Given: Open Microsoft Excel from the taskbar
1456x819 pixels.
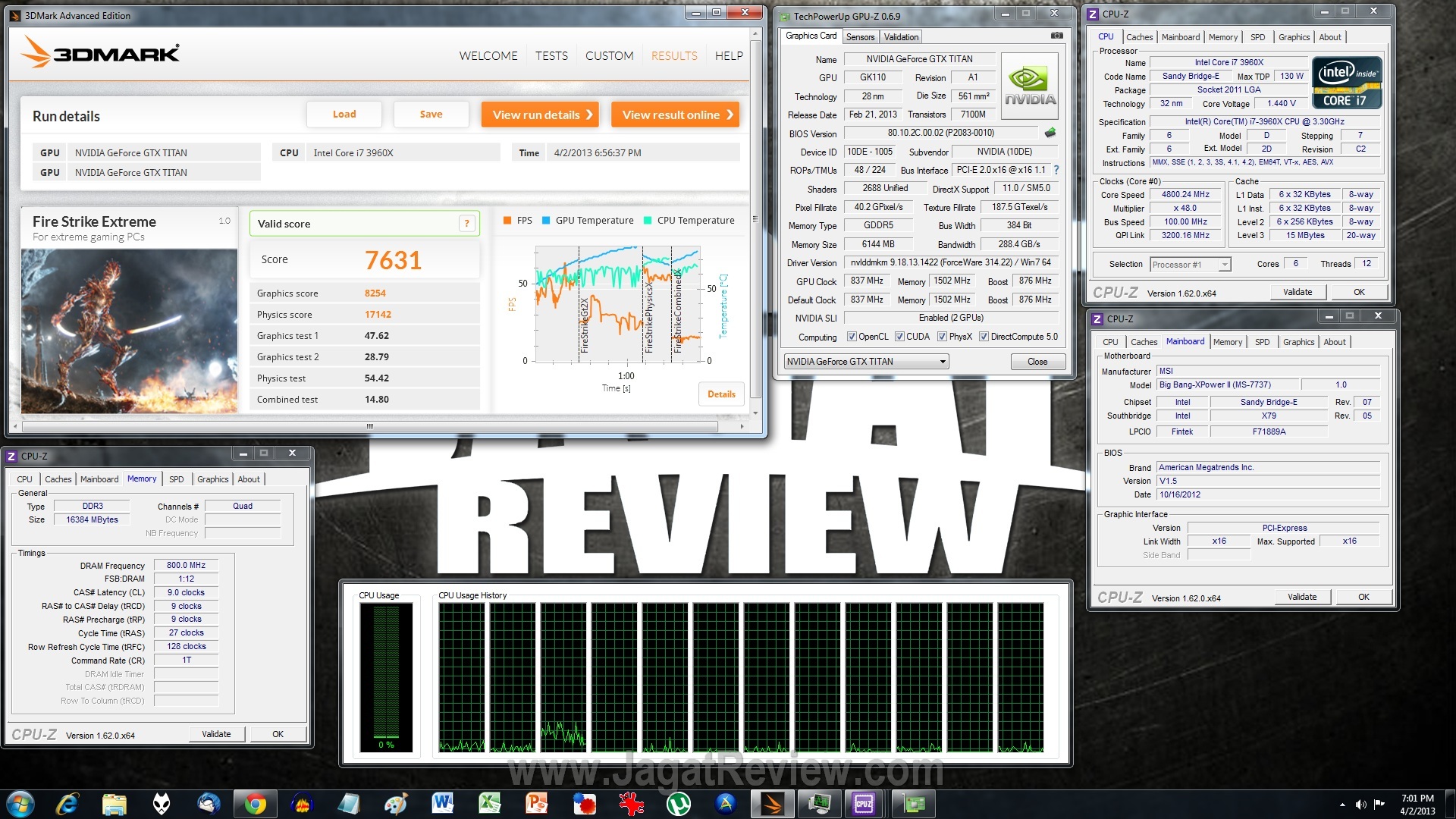Looking at the screenshot, I should pos(489,804).
